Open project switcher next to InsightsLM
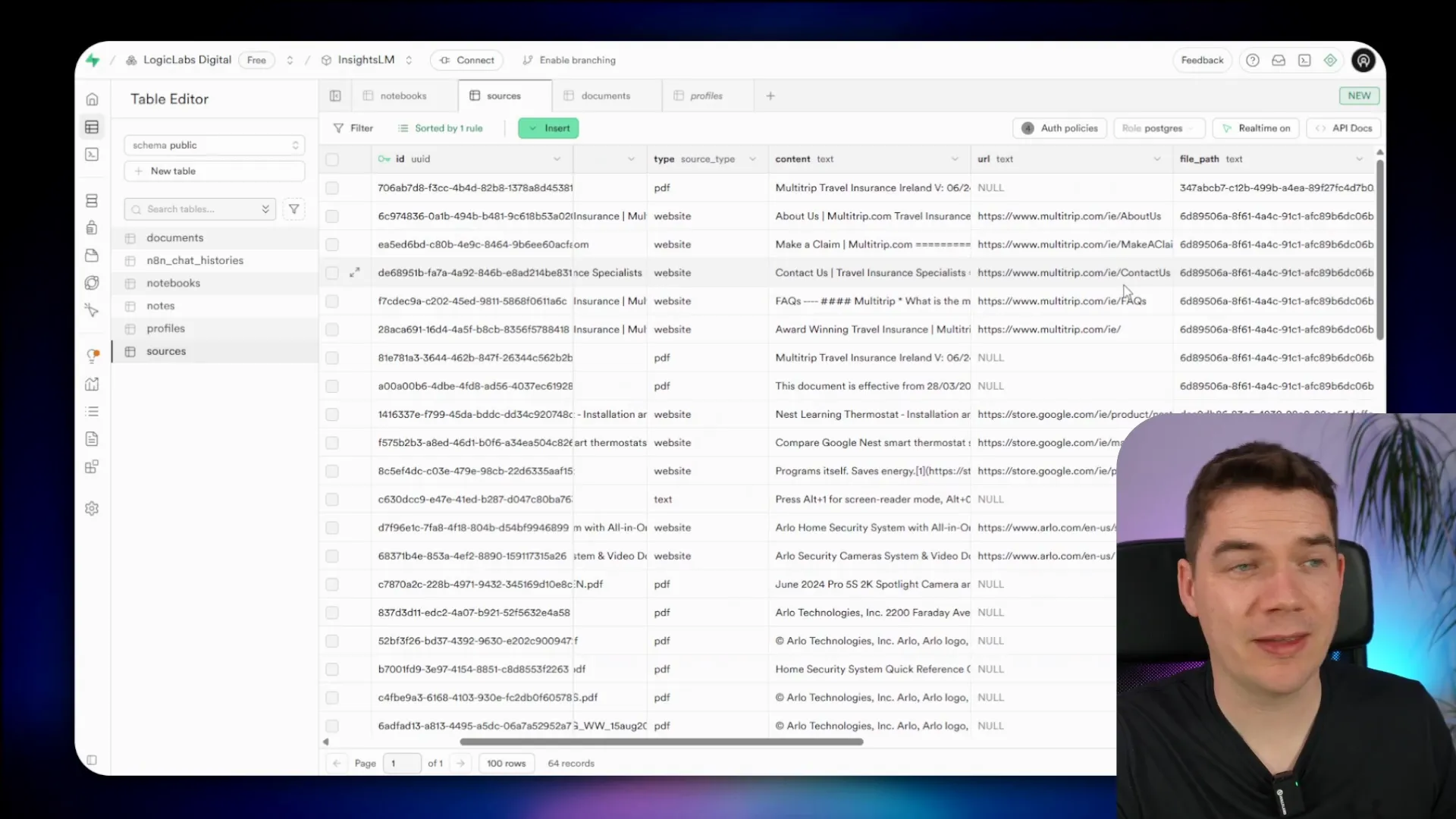 pos(409,60)
